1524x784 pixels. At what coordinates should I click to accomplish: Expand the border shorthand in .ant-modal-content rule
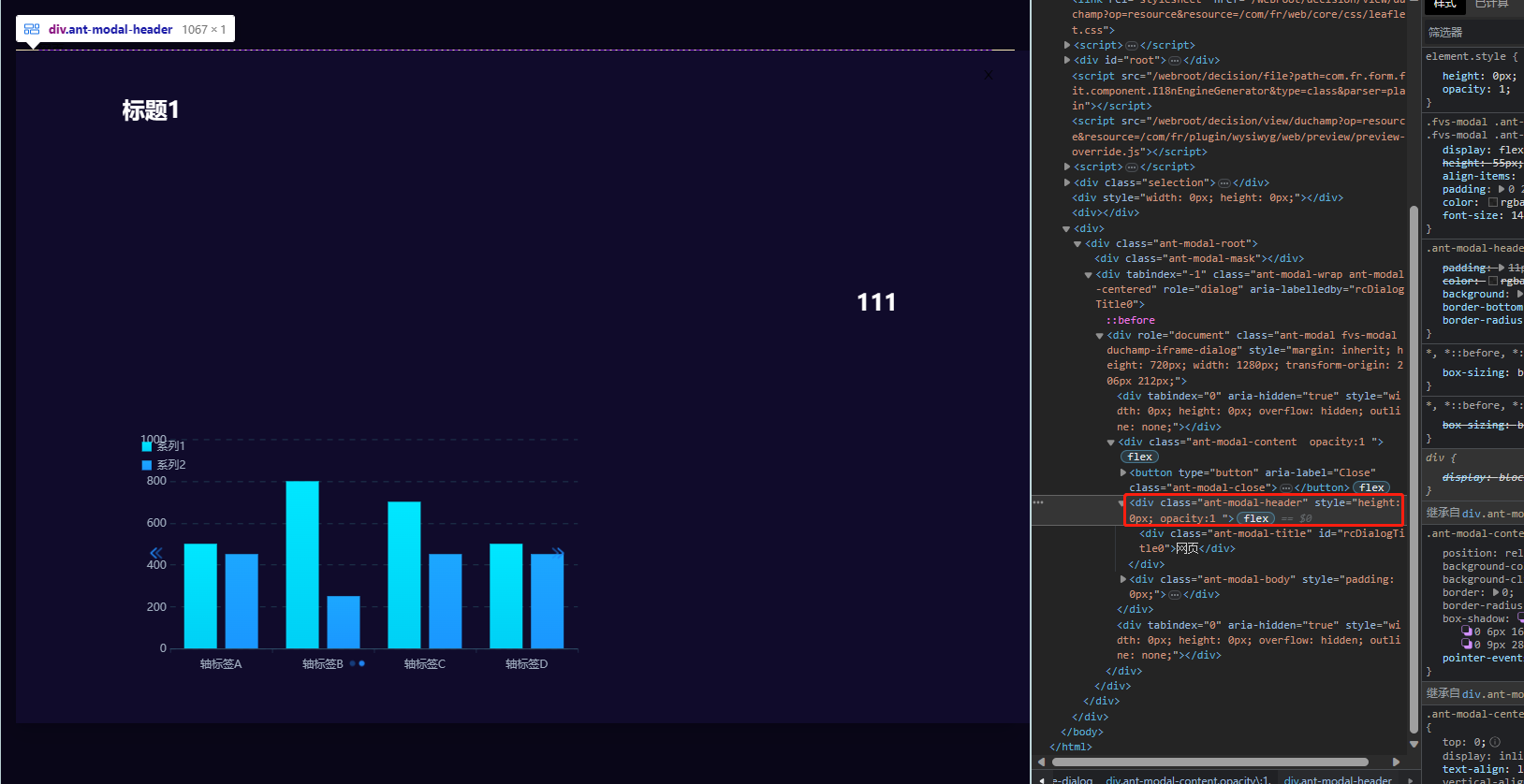pyautogui.click(x=1496, y=592)
